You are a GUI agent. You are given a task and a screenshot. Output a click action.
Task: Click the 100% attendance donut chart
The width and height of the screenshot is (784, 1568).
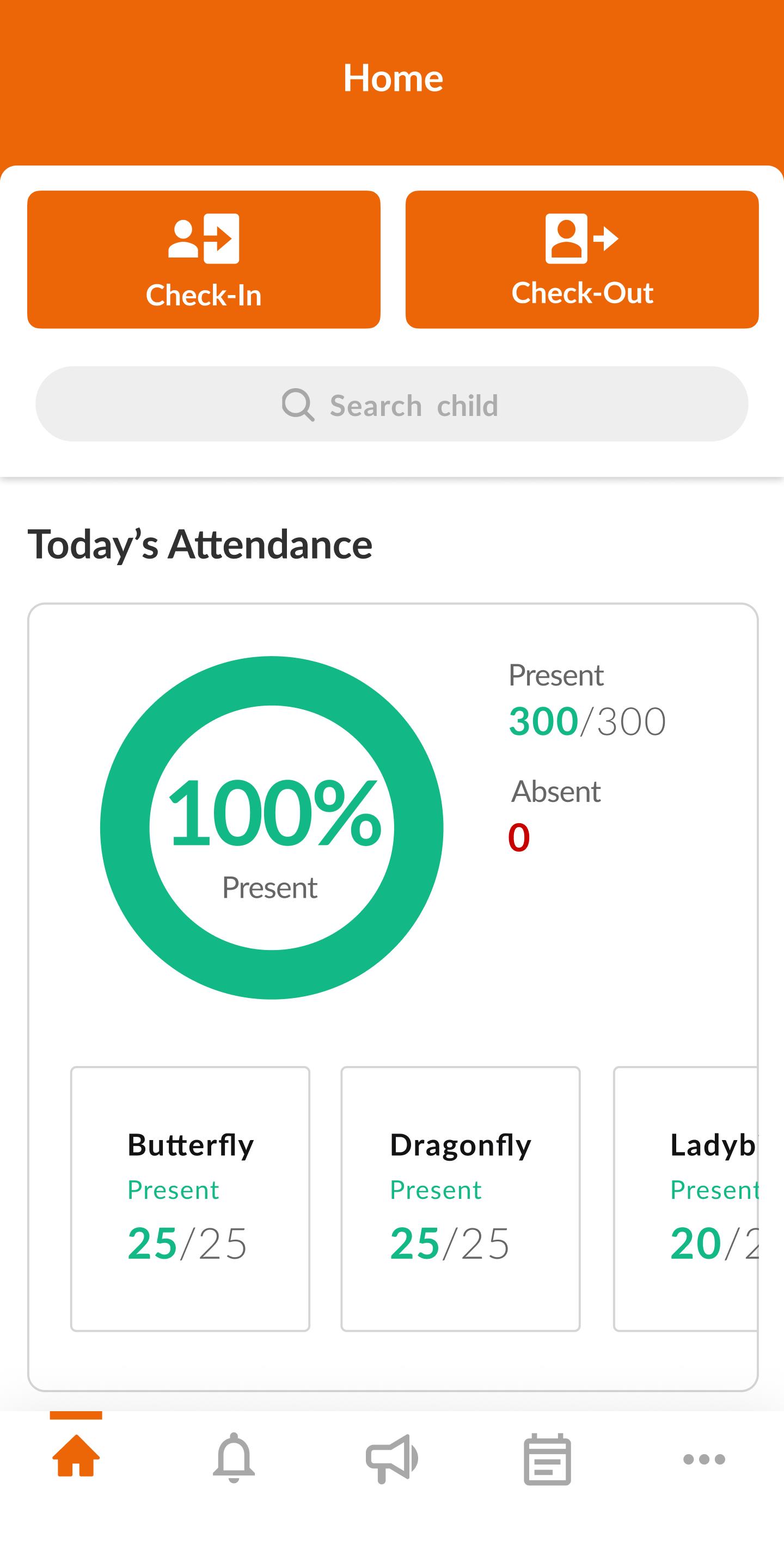click(x=272, y=827)
